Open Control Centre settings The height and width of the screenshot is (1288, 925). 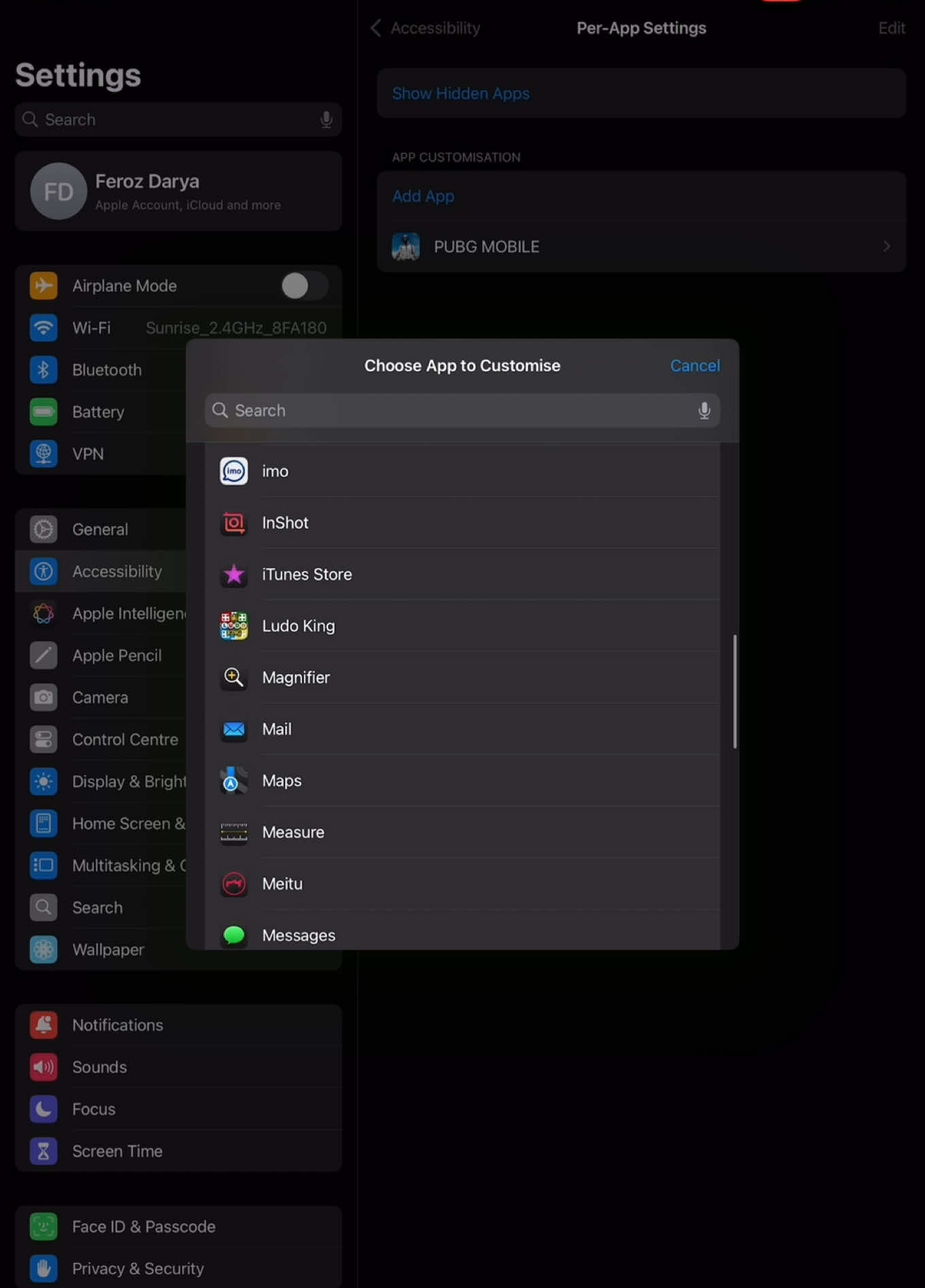101,740
